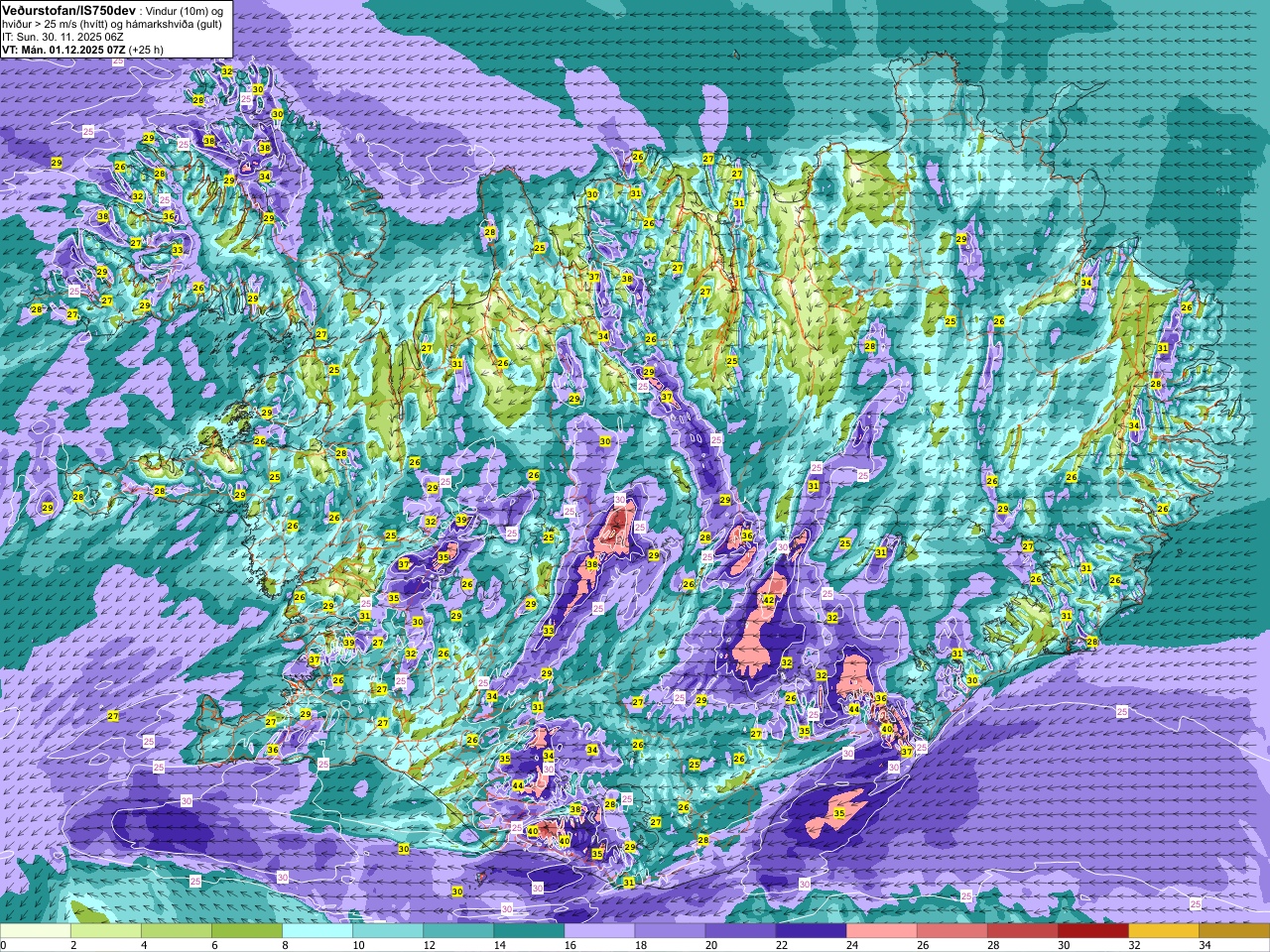Pick the pale yellow 0–2 legend swatch

point(36,931)
